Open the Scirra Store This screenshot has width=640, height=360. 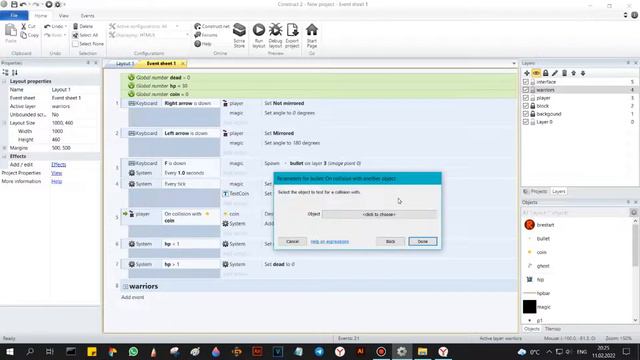click(239, 35)
